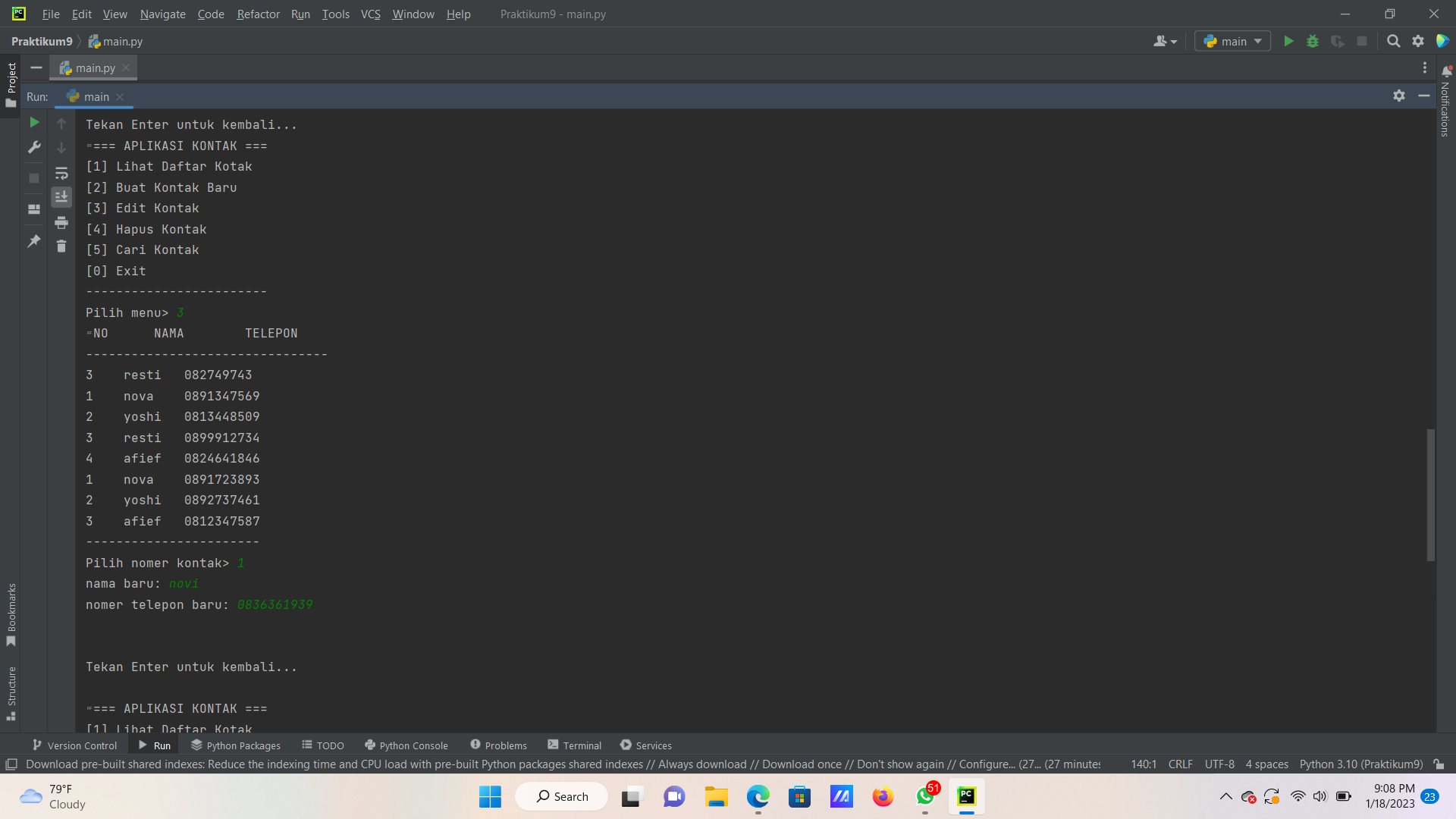
Task: Toggle scroll to end of console
Action: [61, 197]
